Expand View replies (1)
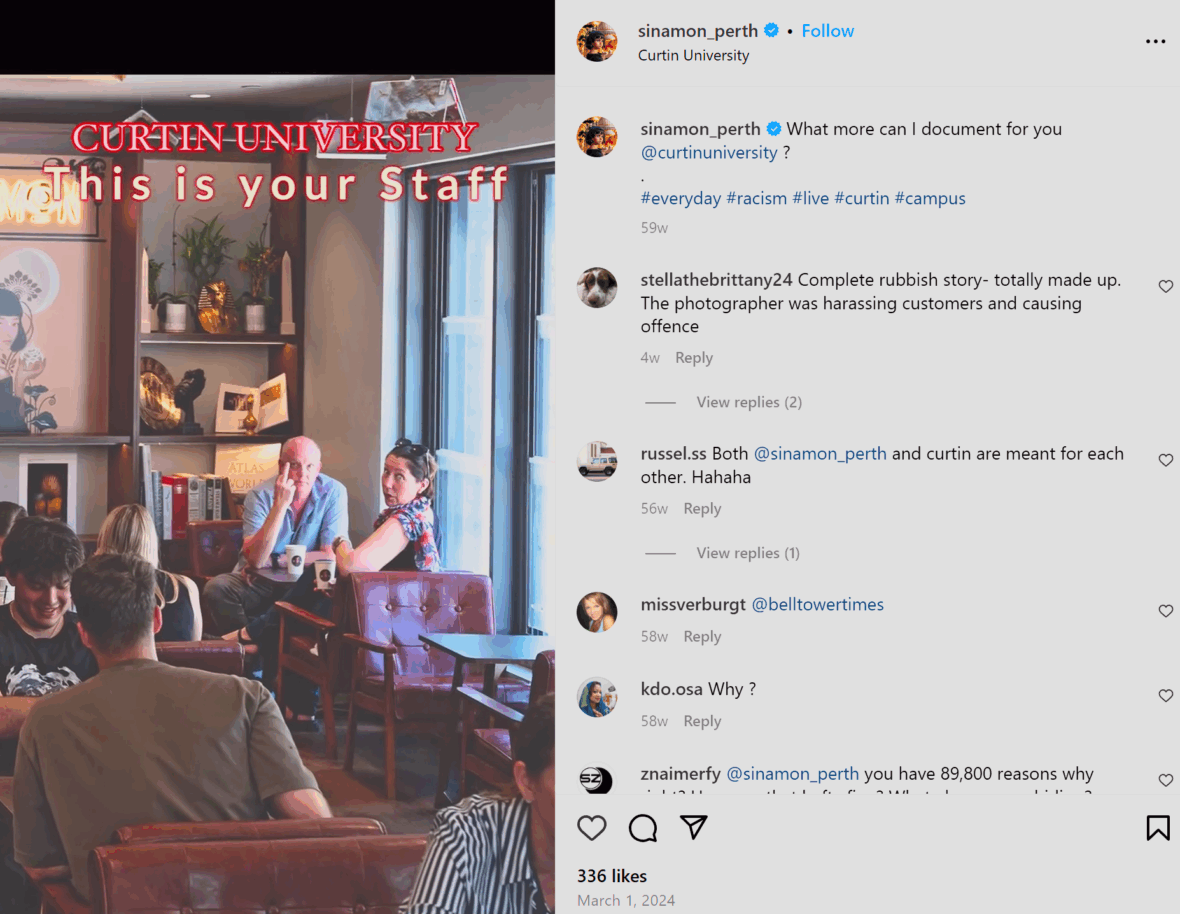The image size is (1180, 914). tap(748, 553)
